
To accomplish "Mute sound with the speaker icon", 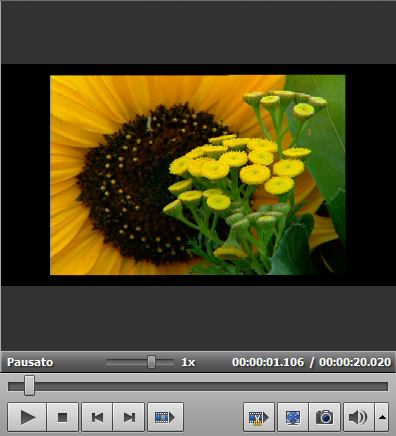I will (358, 417).
